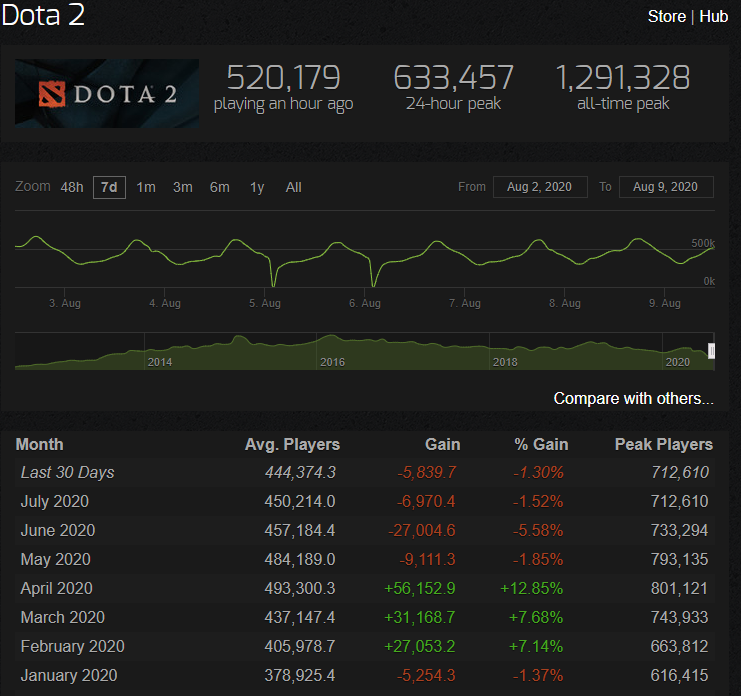
Task: Select the February 2020 row label
Action: (x=73, y=646)
